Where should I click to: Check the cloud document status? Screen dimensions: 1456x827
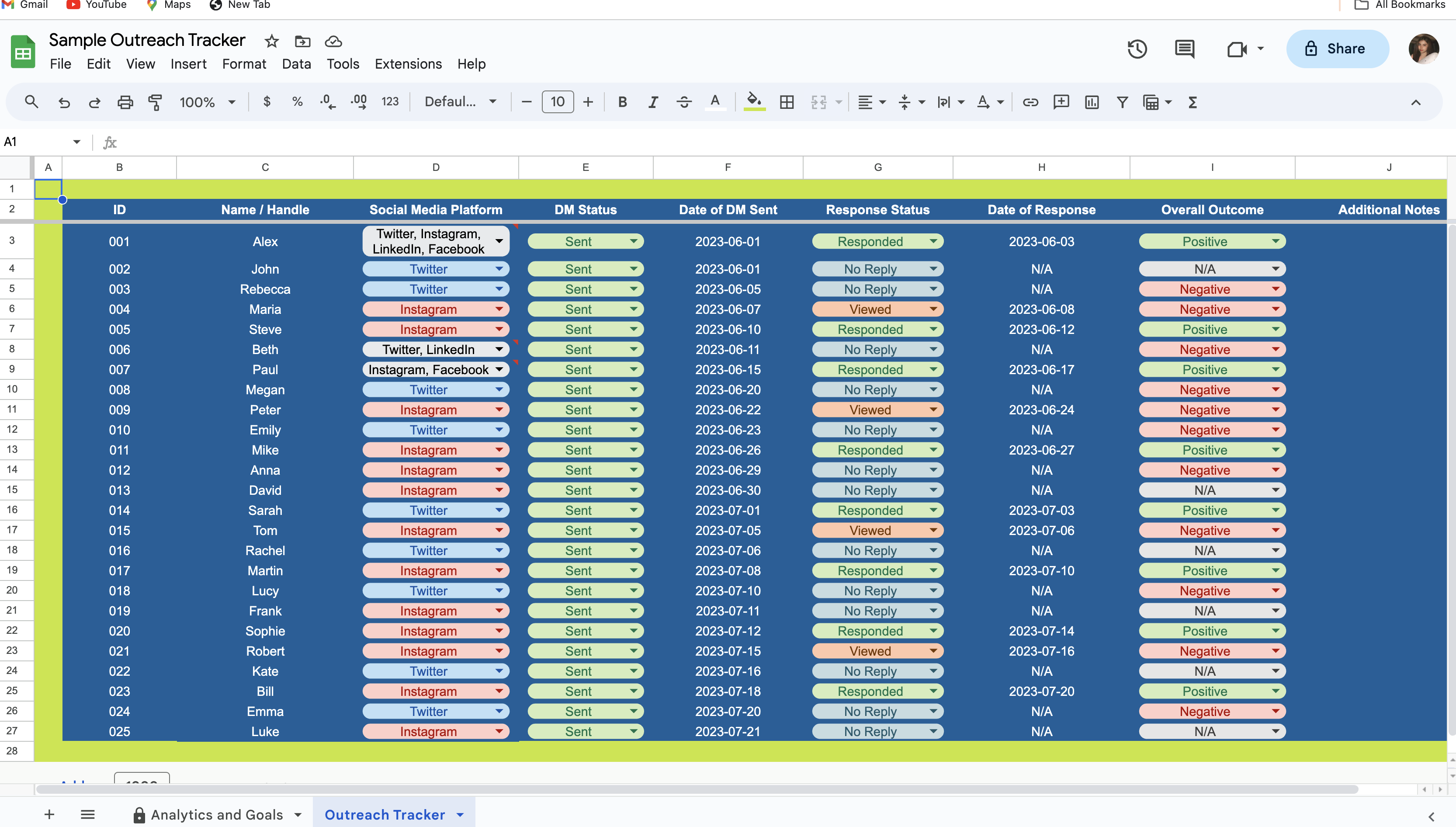(333, 42)
